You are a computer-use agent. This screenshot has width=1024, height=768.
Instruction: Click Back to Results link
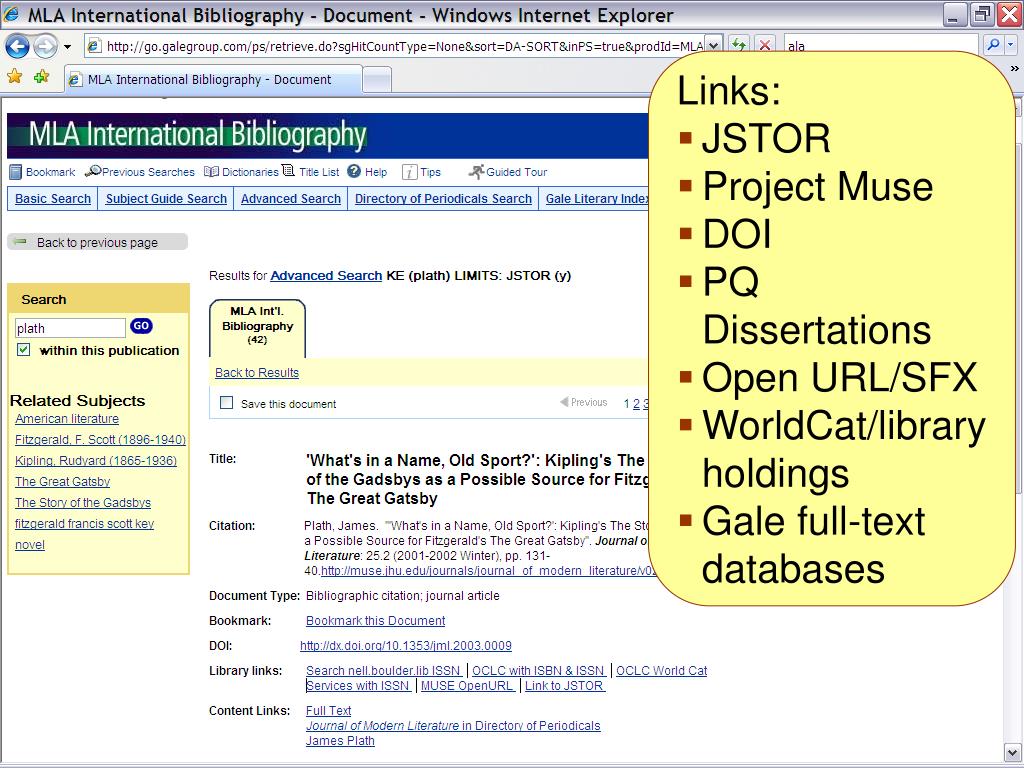coord(257,372)
